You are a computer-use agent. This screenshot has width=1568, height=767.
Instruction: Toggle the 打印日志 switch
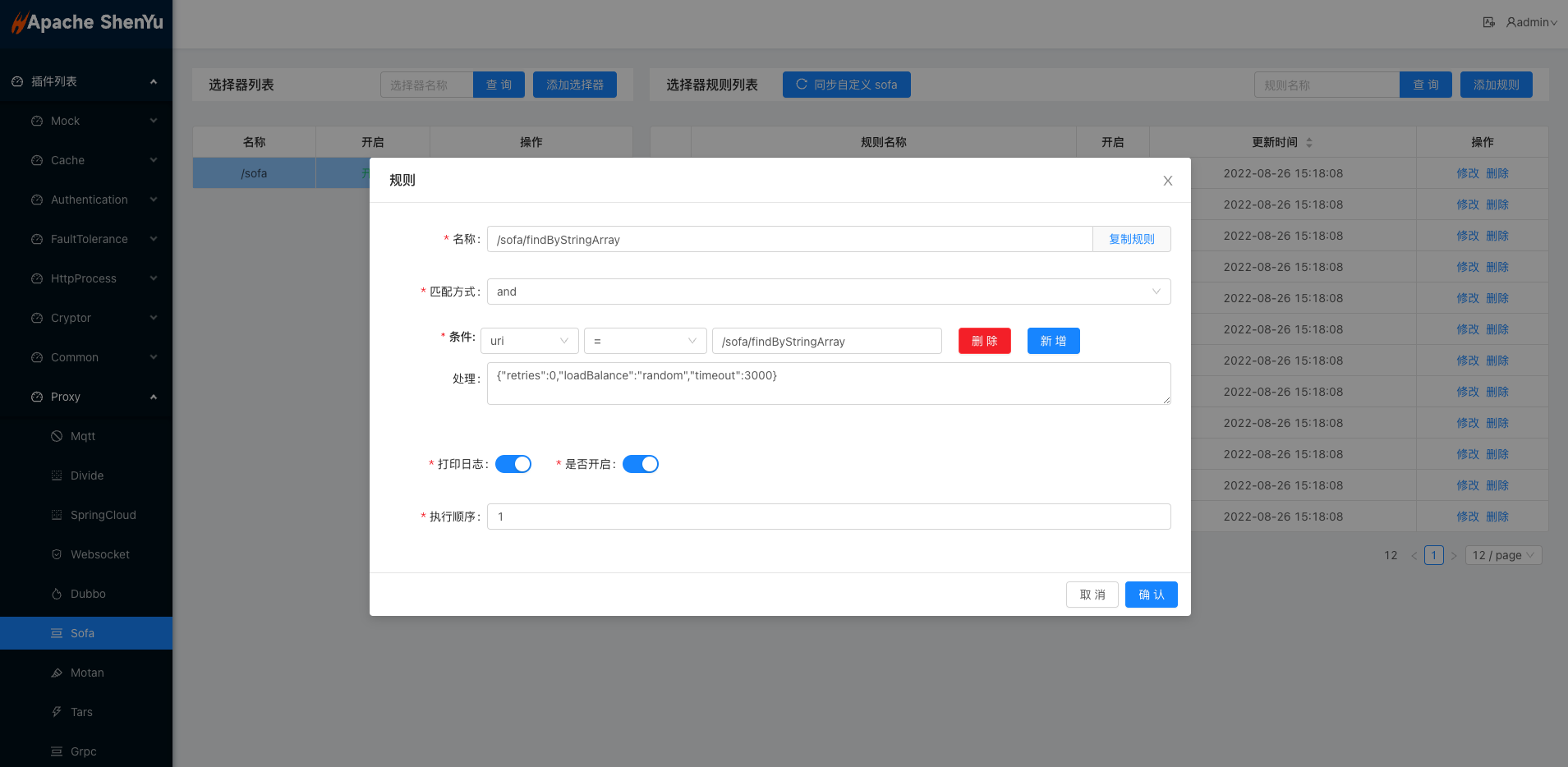click(x=513, y=464)
